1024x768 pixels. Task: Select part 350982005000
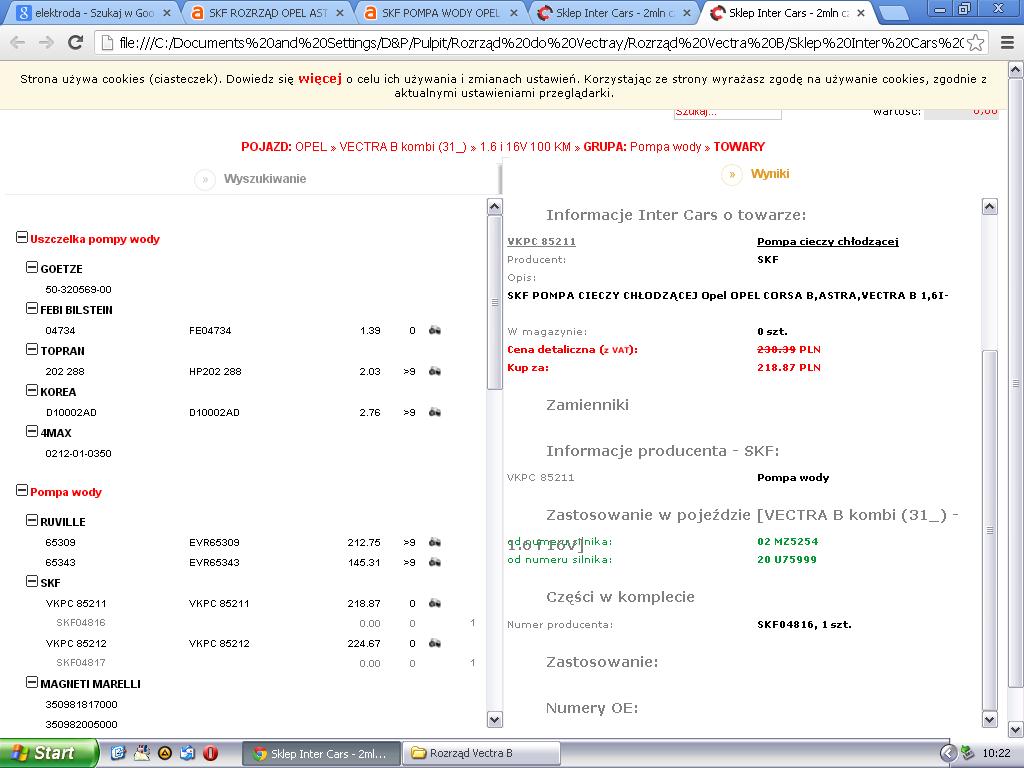point(82,724)
